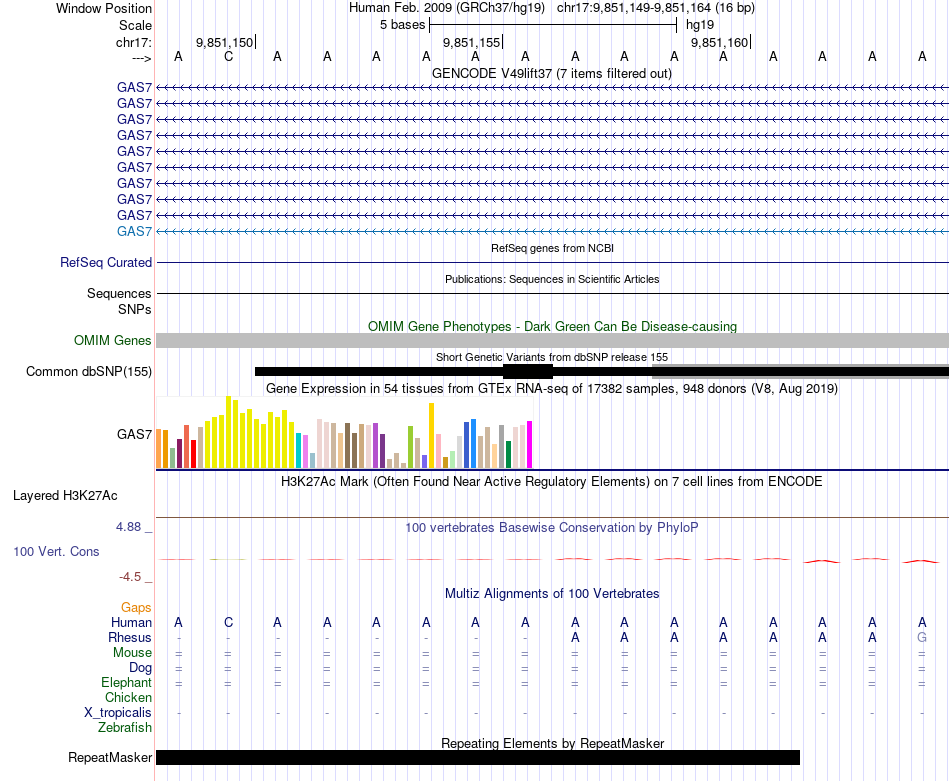Screen dimensions: 950x781
Task: Click the C base in reference sequence
Action: pos(228,56)
